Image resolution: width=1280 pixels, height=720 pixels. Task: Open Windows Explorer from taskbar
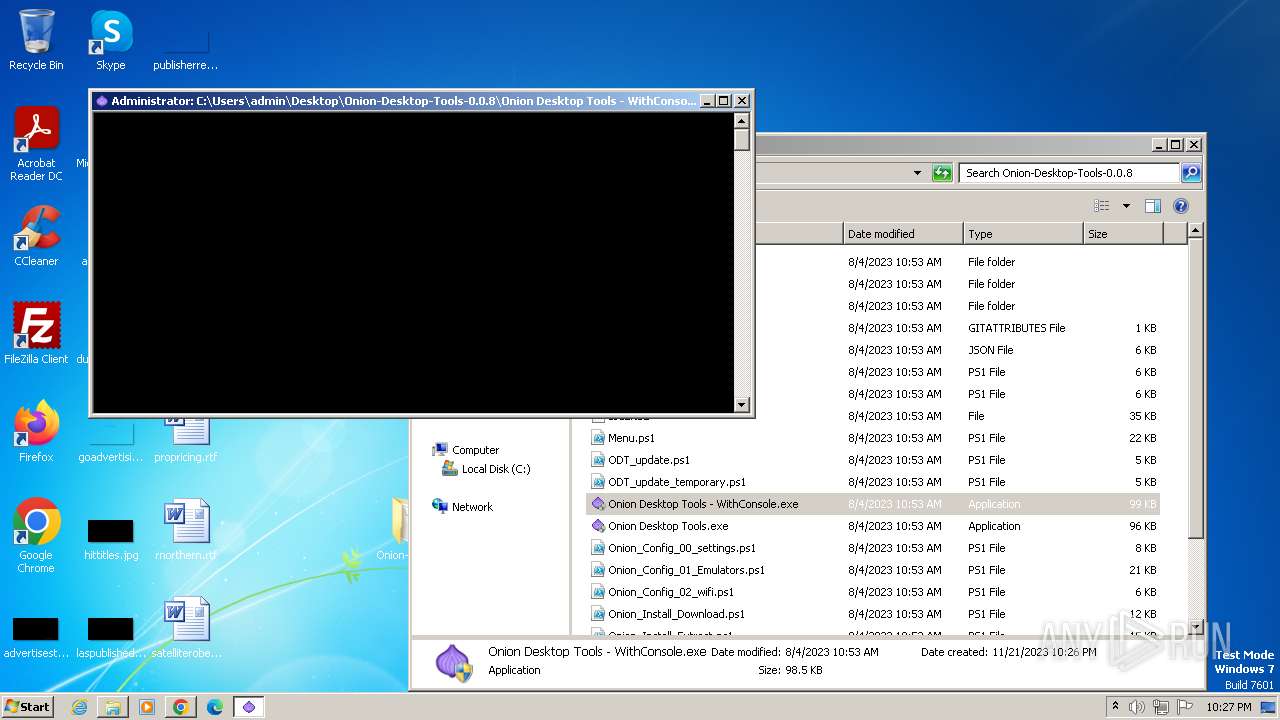point(113,707)
